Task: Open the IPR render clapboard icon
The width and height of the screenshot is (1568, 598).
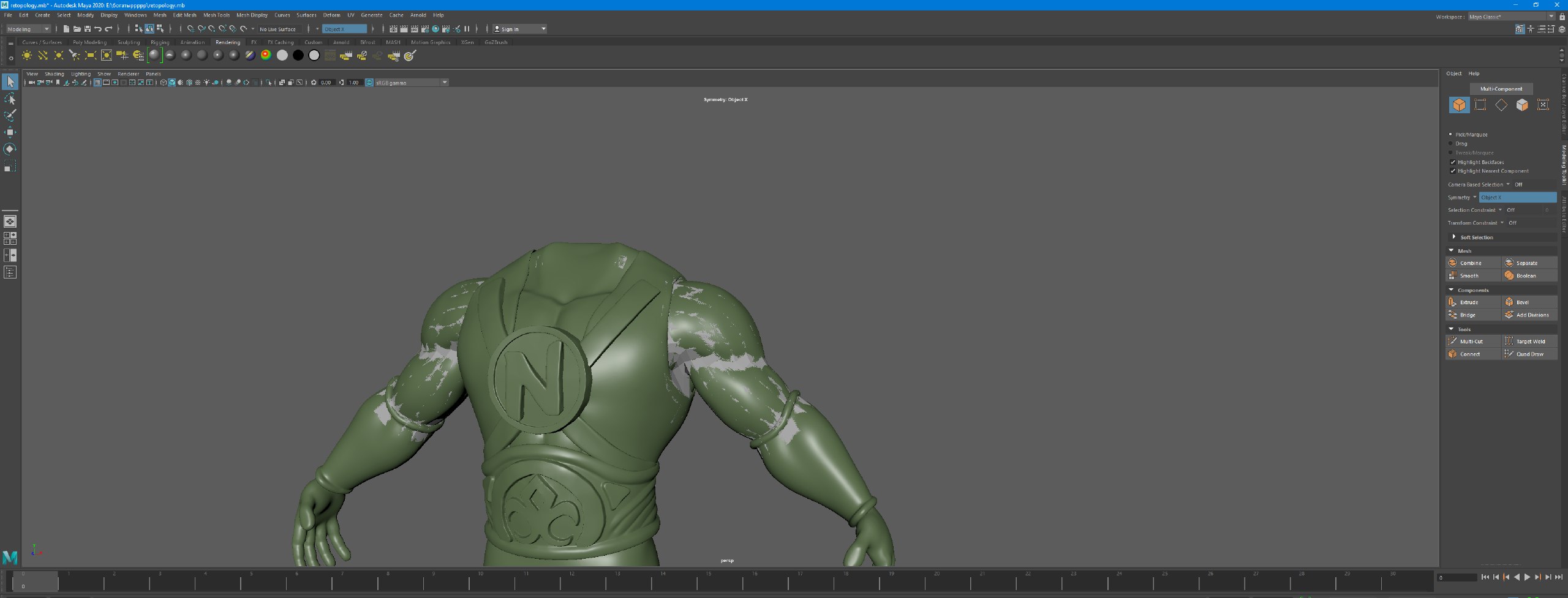Action: (x=414, y=29)
